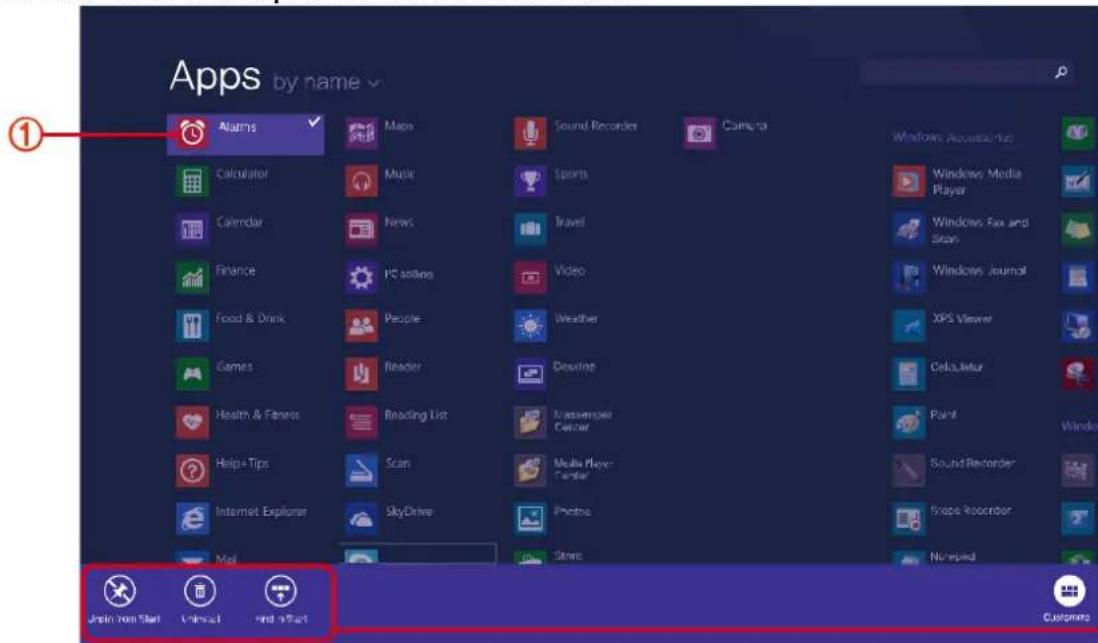
Task: Expand the 'by name' sort dropdown
Action: tap(326, 83)
